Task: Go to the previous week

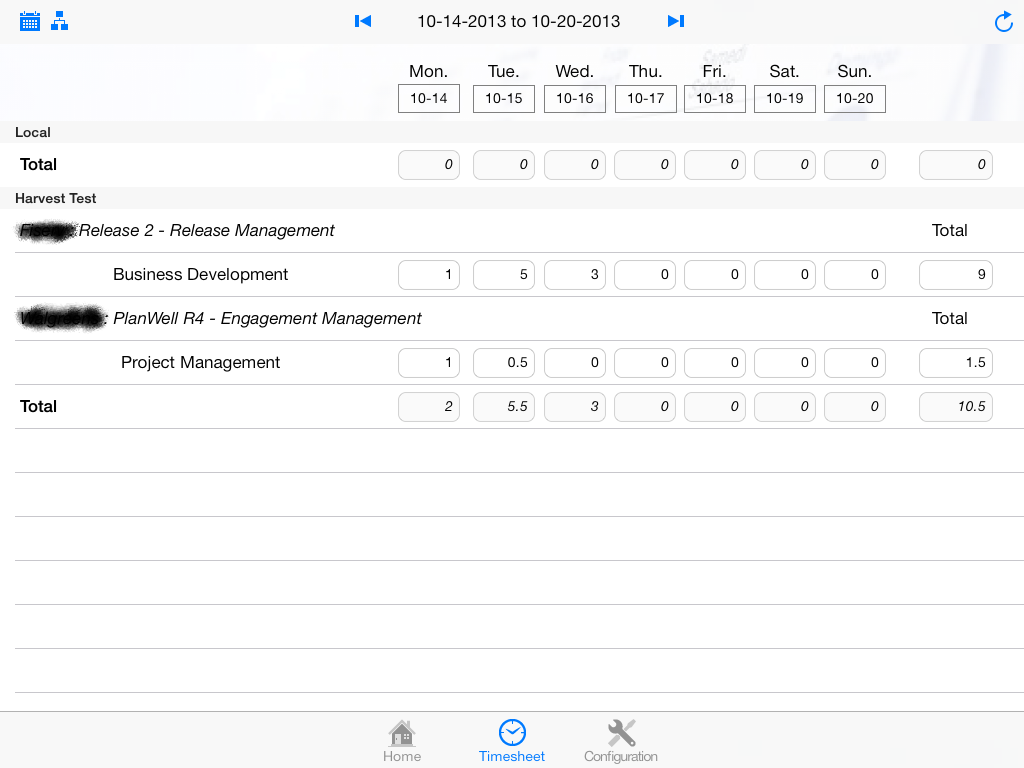Action: click(363, 21)
